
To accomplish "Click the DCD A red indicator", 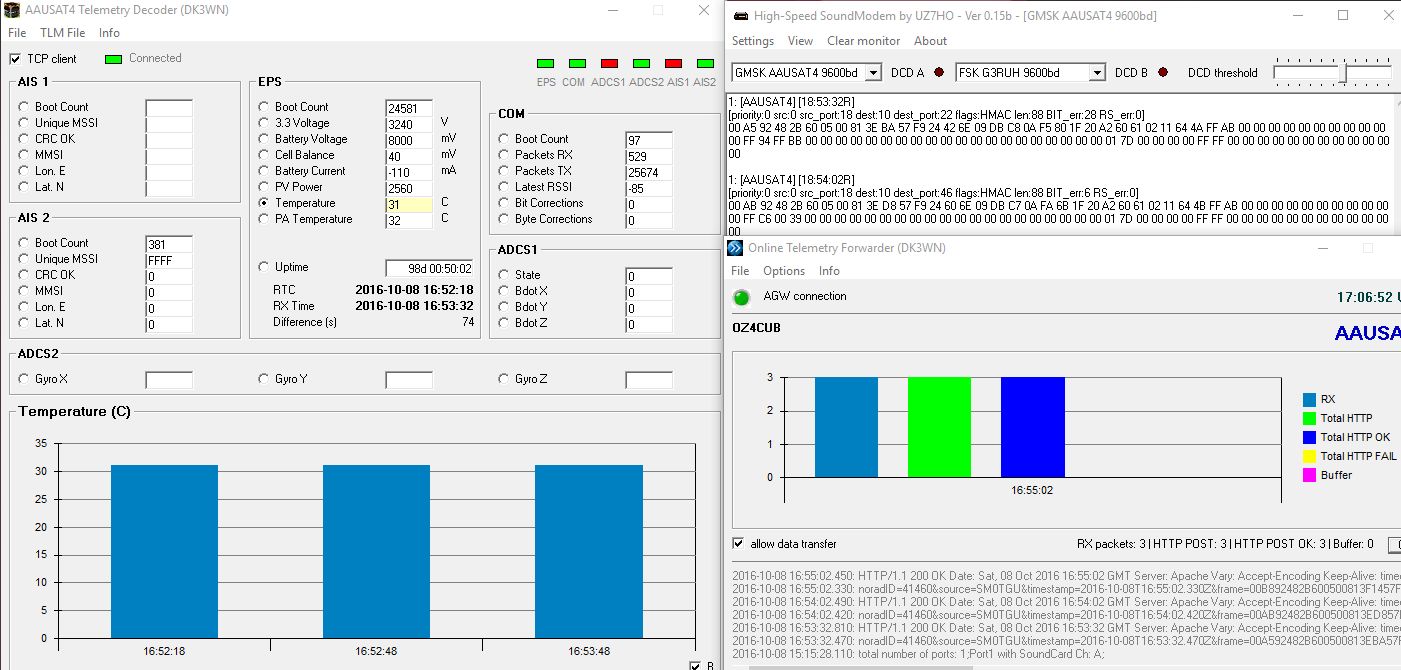I will click(939, 73).
